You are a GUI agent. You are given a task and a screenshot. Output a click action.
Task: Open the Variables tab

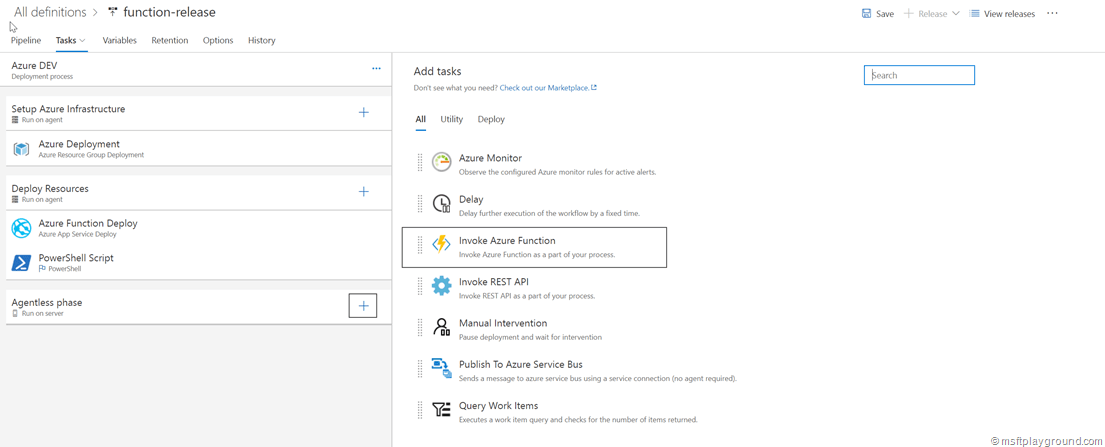(x=120, y=40)
